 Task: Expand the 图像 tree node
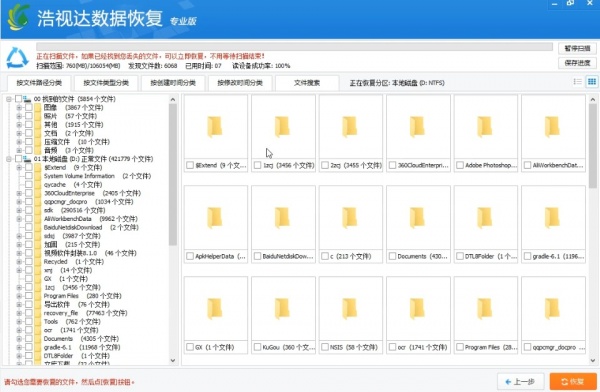pos(19,108)
